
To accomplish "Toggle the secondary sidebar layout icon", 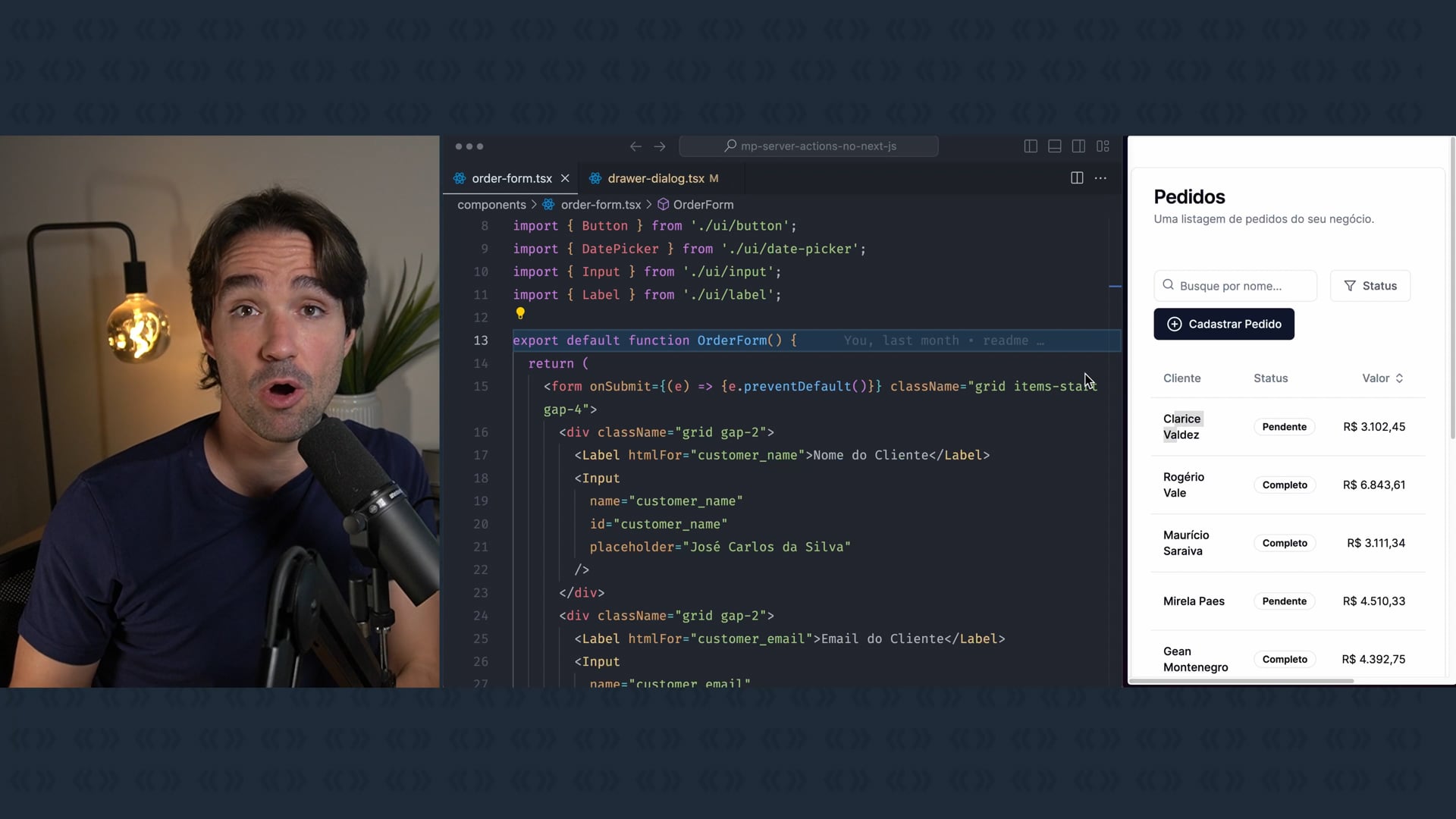I will (x=1078, y=146).
